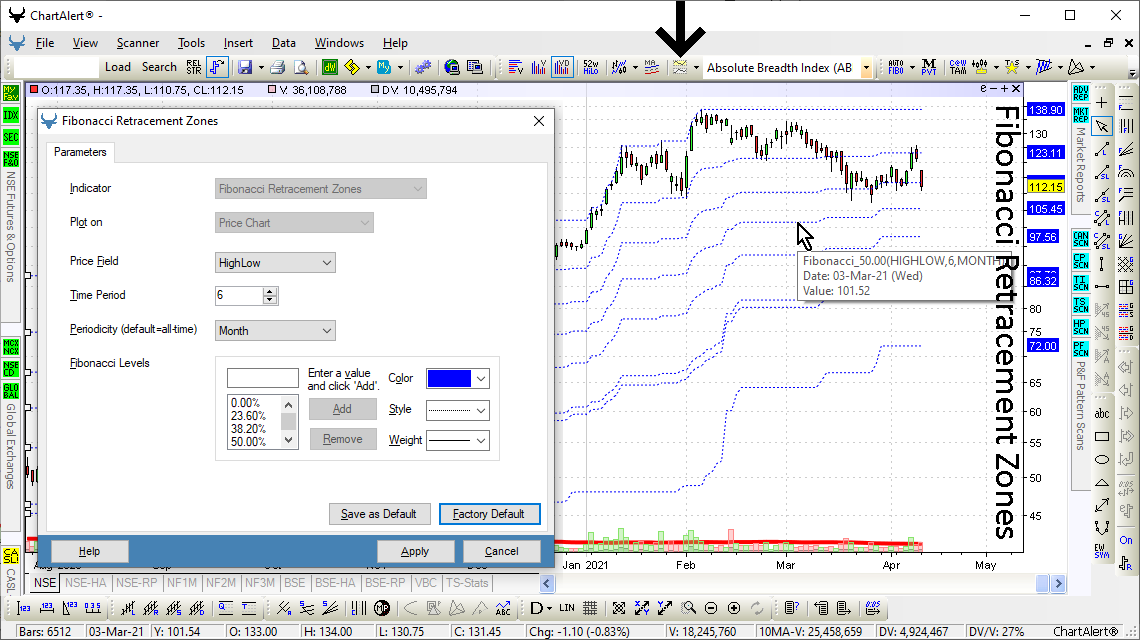Viewport: 1140px width, 640px height.
Task: Click the Save as Default button
Action: tap(379, 513)
